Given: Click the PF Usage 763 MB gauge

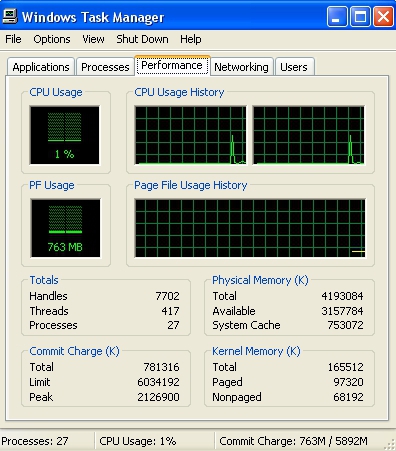Looking at the screenshot, I should [x=65, y=228].
